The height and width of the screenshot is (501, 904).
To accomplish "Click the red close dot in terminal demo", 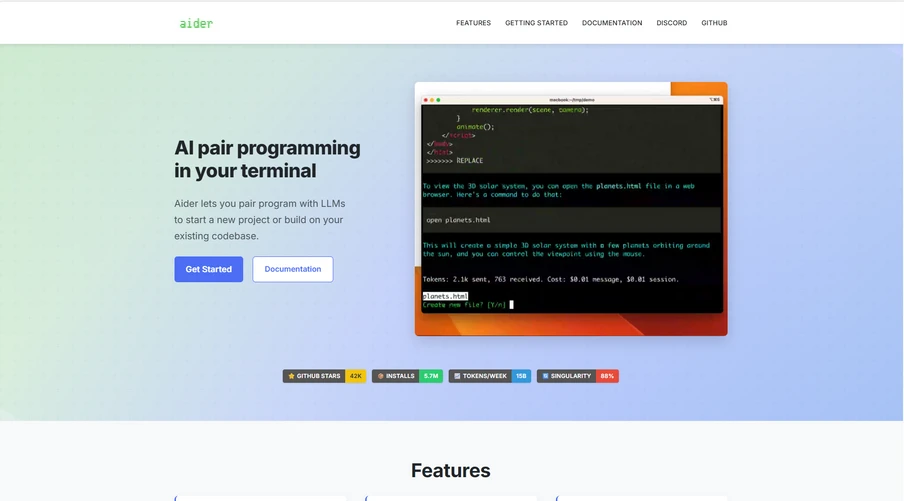I will tap(426, 100).
